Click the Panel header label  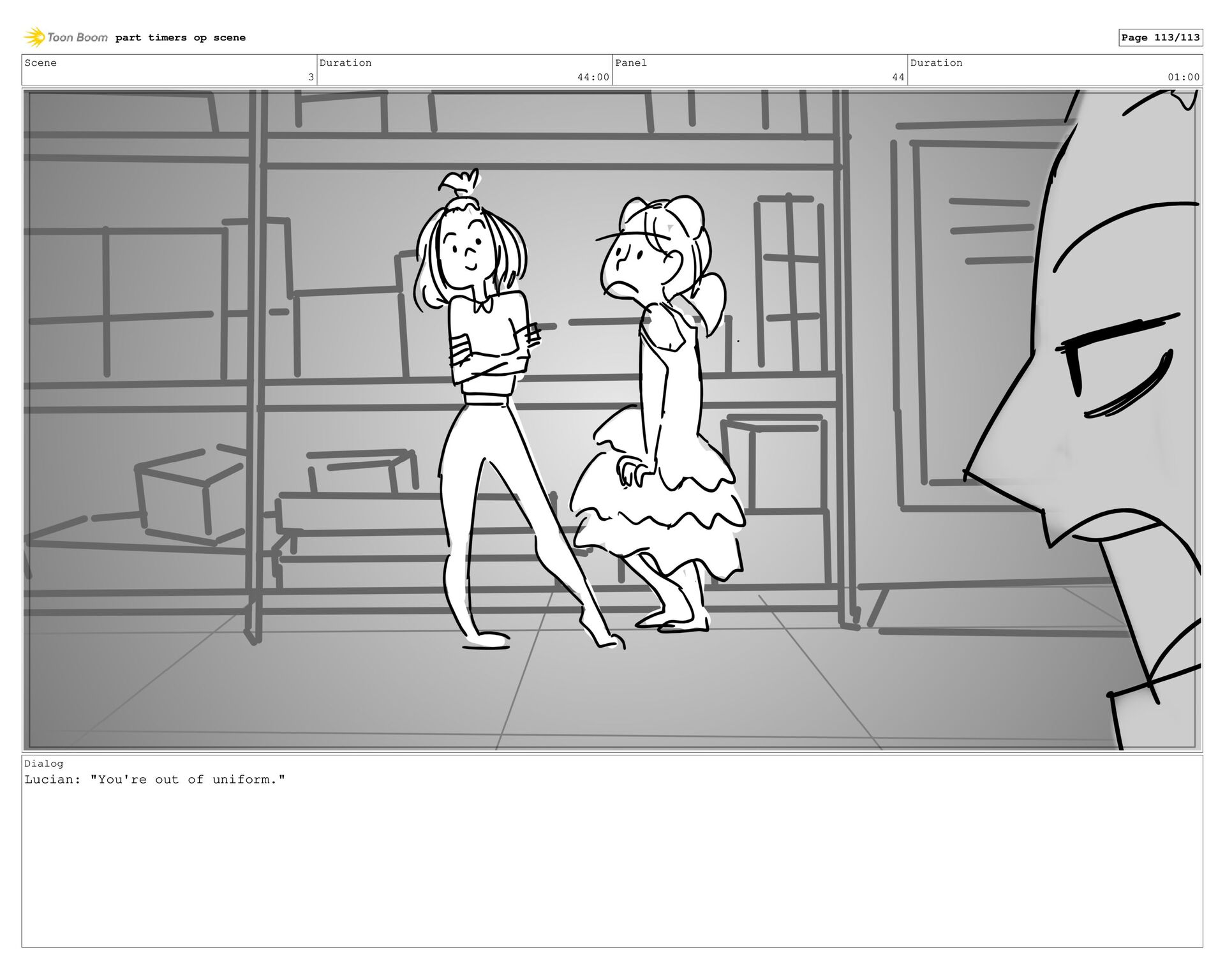(631, 63)
